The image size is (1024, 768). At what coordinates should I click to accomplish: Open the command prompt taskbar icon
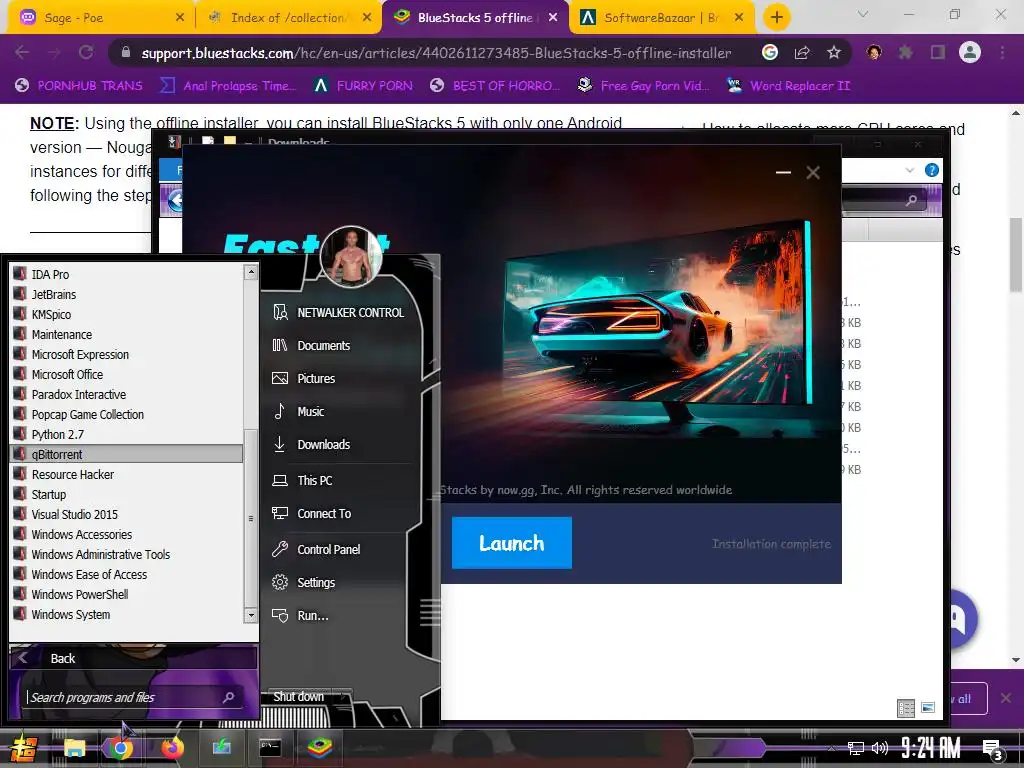point(270,748)
